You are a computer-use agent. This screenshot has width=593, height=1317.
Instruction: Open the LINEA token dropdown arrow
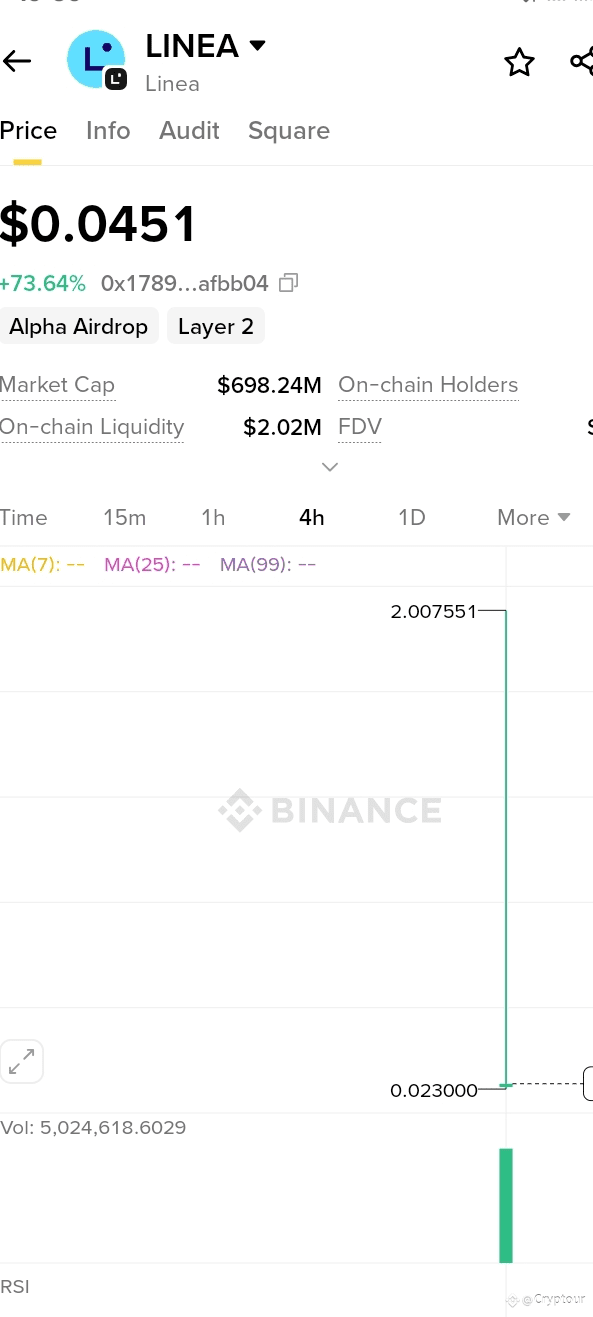click(x=257, y=45)
